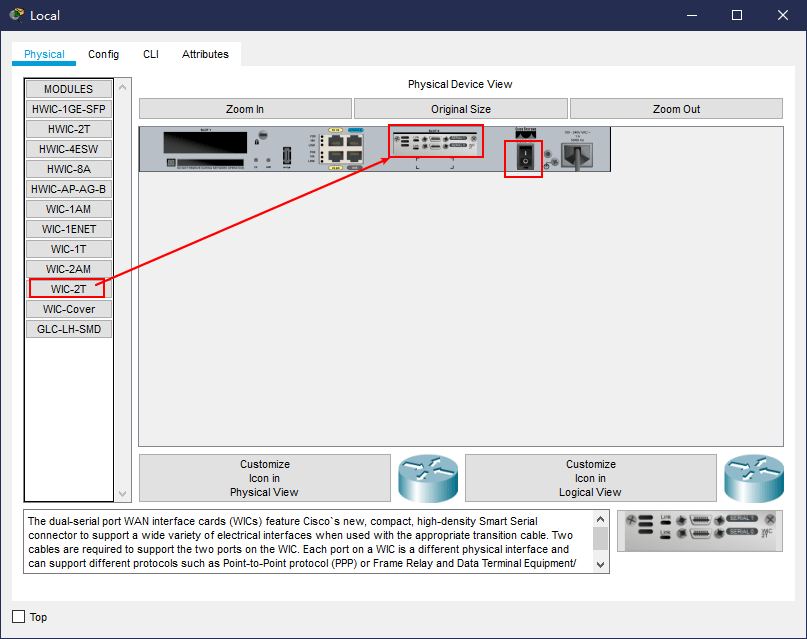Viewport: 807px width, 639px height.
Task: Click the bottom-right RJ45 port above gray AUX label
Action: pos(355,156)
